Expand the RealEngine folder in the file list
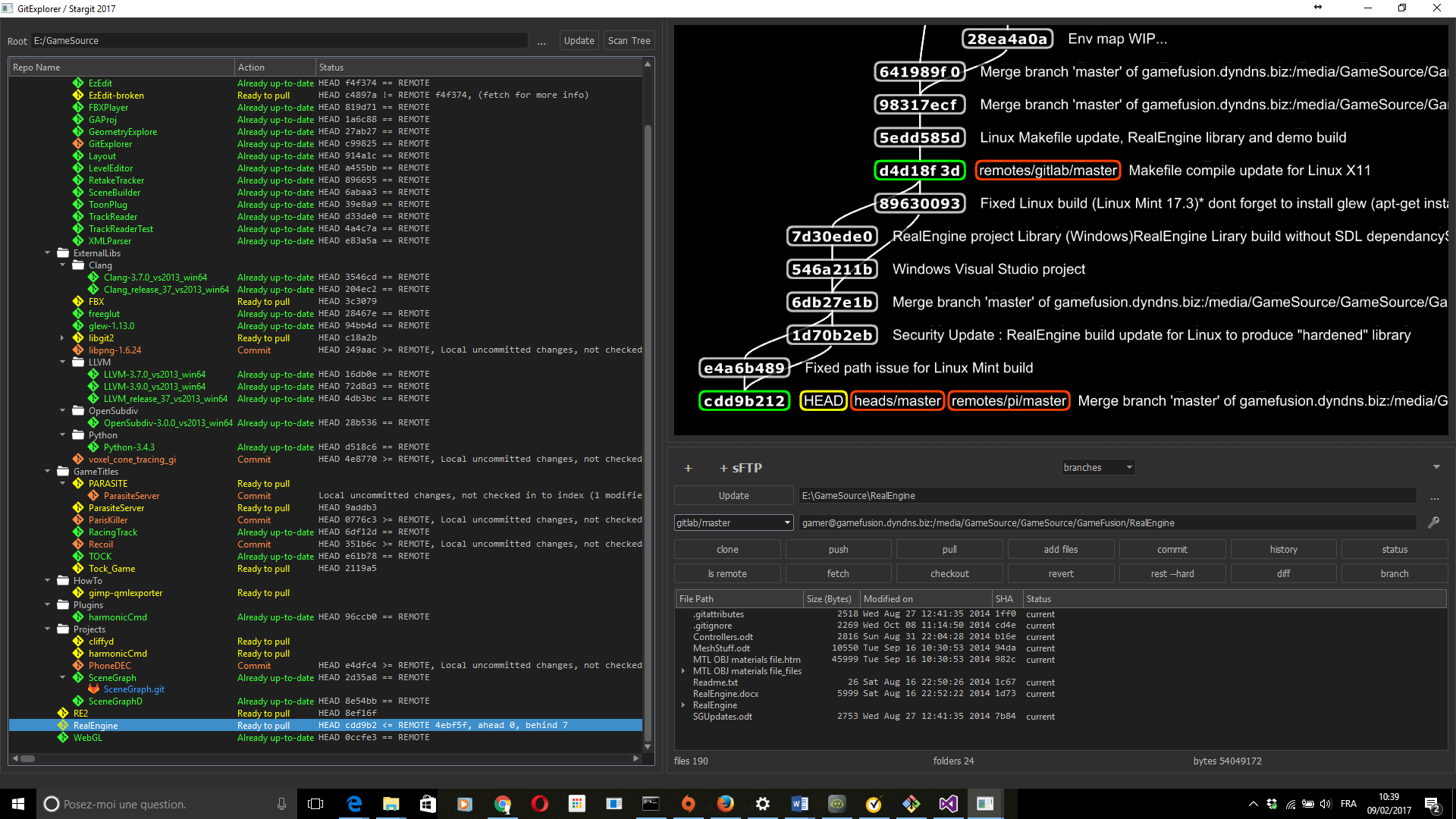The width and height of the screenshot is (1456, 819). pyautogui.click(x=683, y=705)
